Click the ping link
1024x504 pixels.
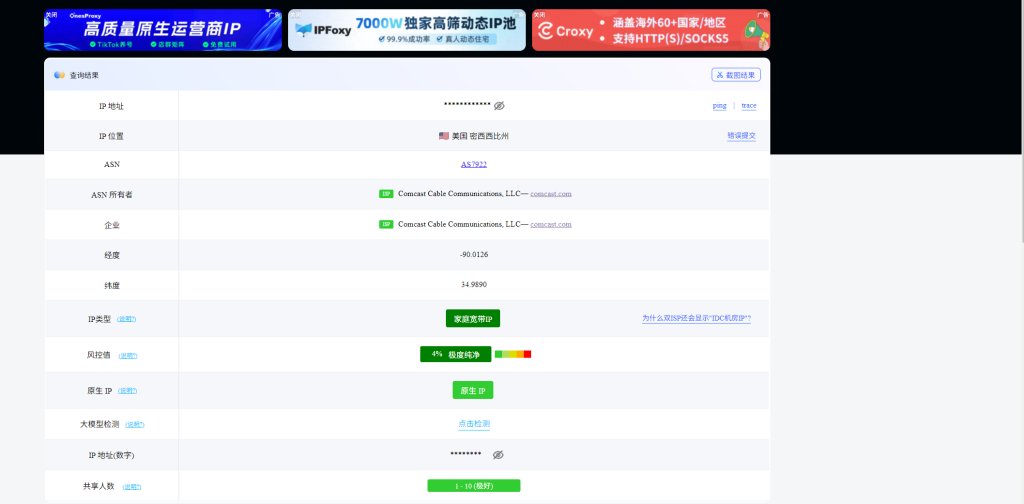point(719,105)
